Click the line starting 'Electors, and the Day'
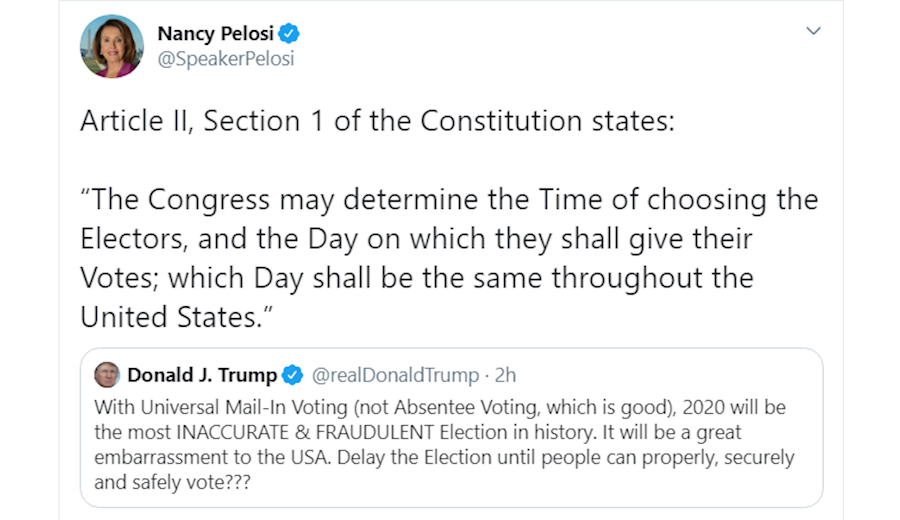Viewport: 900px width, 520px height. [415, 239]
